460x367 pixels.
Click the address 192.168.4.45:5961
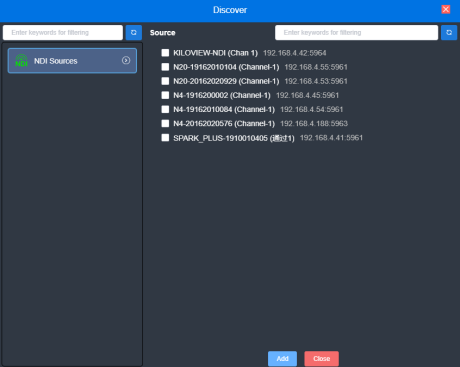307,95
